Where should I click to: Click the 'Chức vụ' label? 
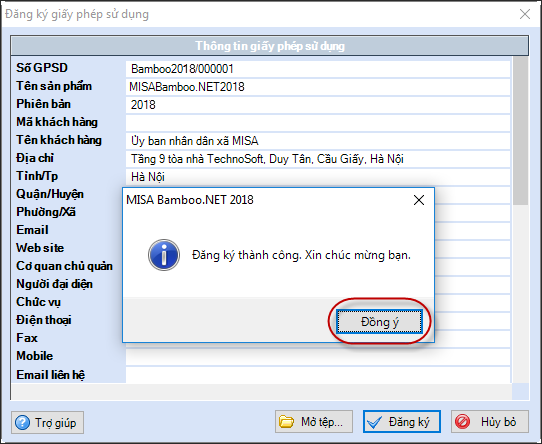click(38, 302)
